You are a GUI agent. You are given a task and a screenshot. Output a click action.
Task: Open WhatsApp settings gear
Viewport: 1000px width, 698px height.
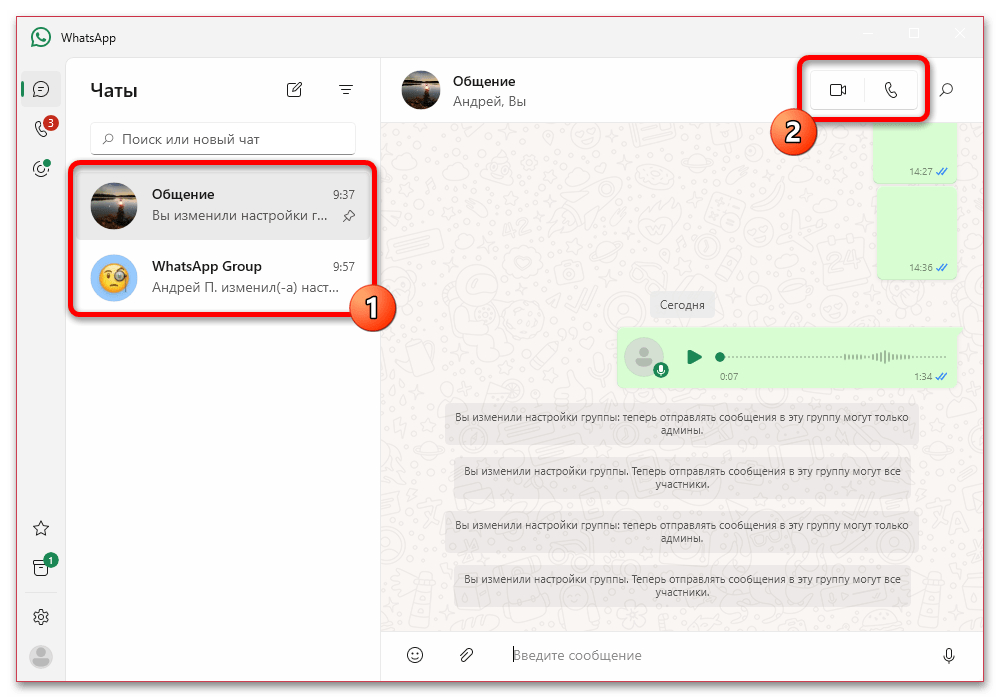(41, 617)
